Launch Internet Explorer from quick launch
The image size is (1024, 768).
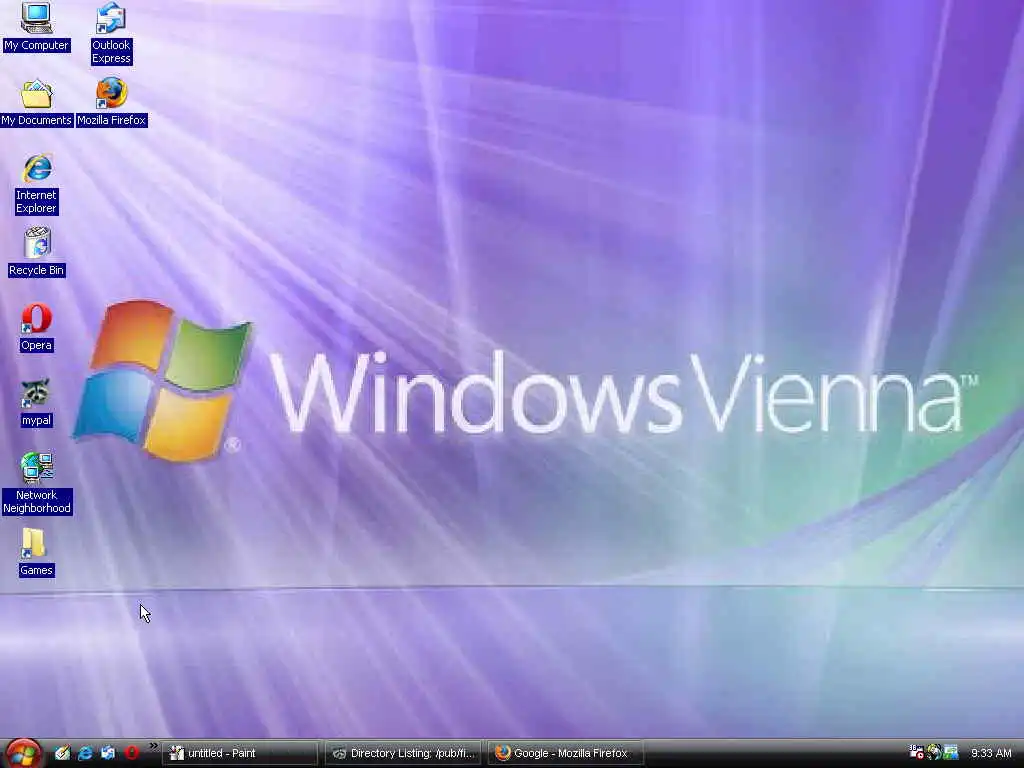pyautogui.click(x=85, y=753)
